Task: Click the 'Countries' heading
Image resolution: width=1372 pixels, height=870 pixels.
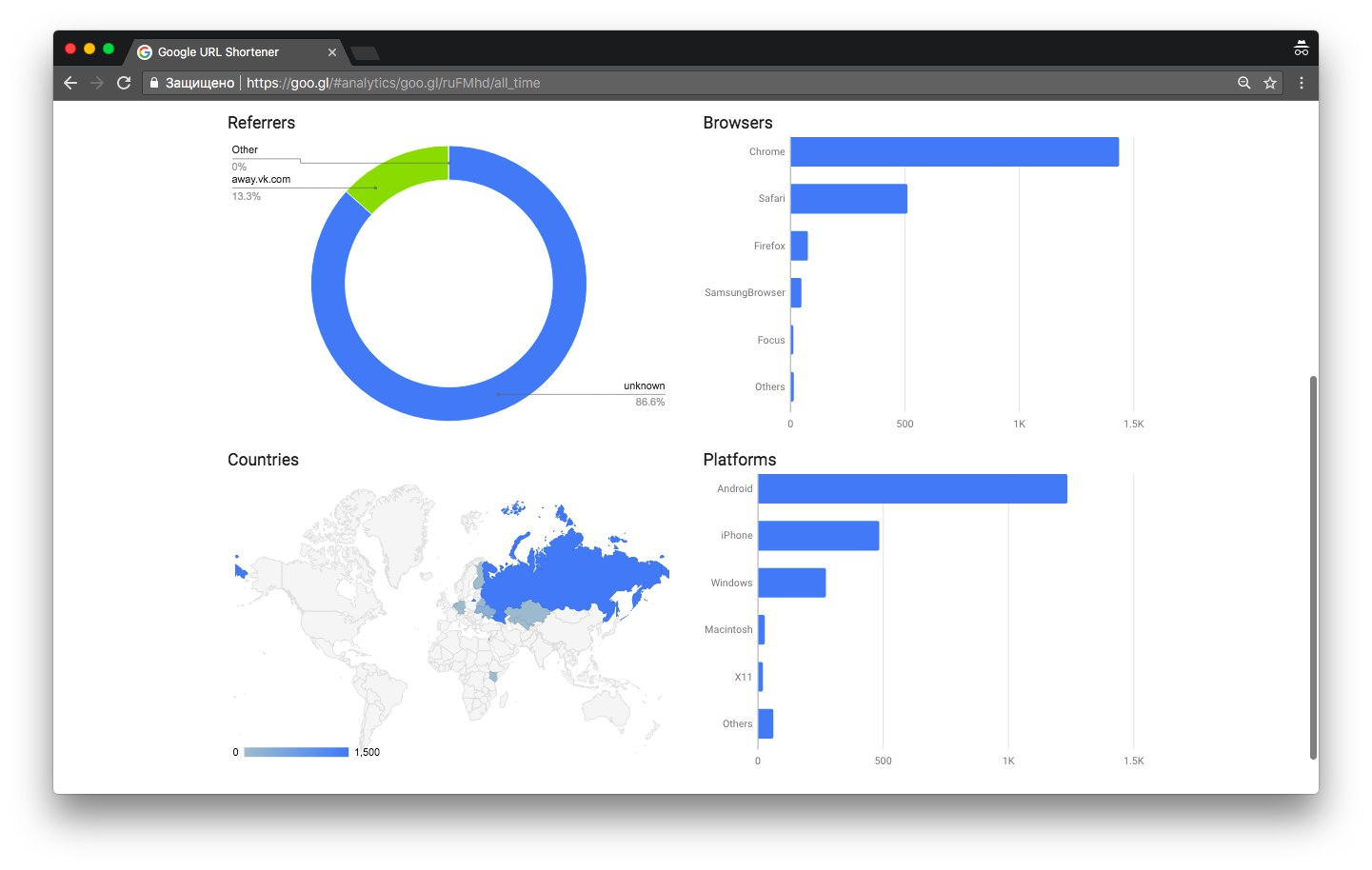Action: pos(263,460)
